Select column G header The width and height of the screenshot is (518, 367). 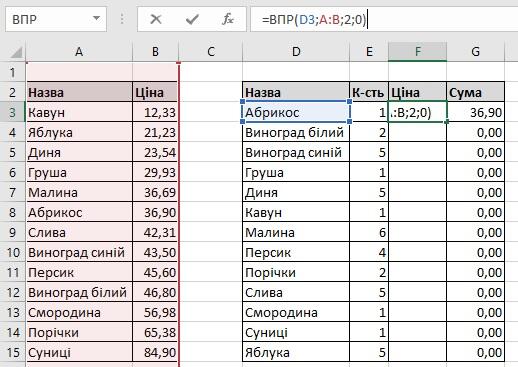475,52
